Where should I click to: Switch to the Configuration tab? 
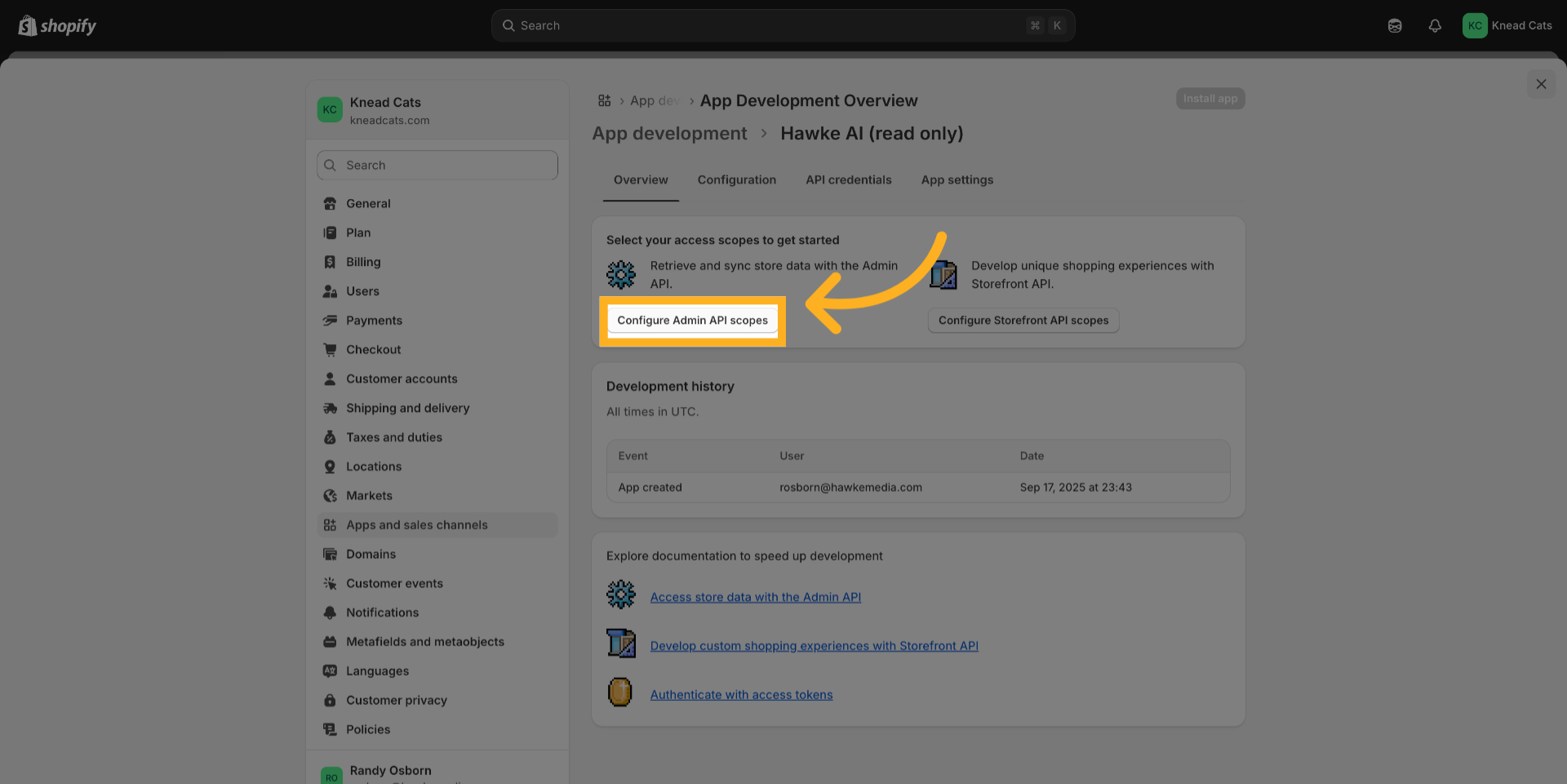tap(736, 180)
